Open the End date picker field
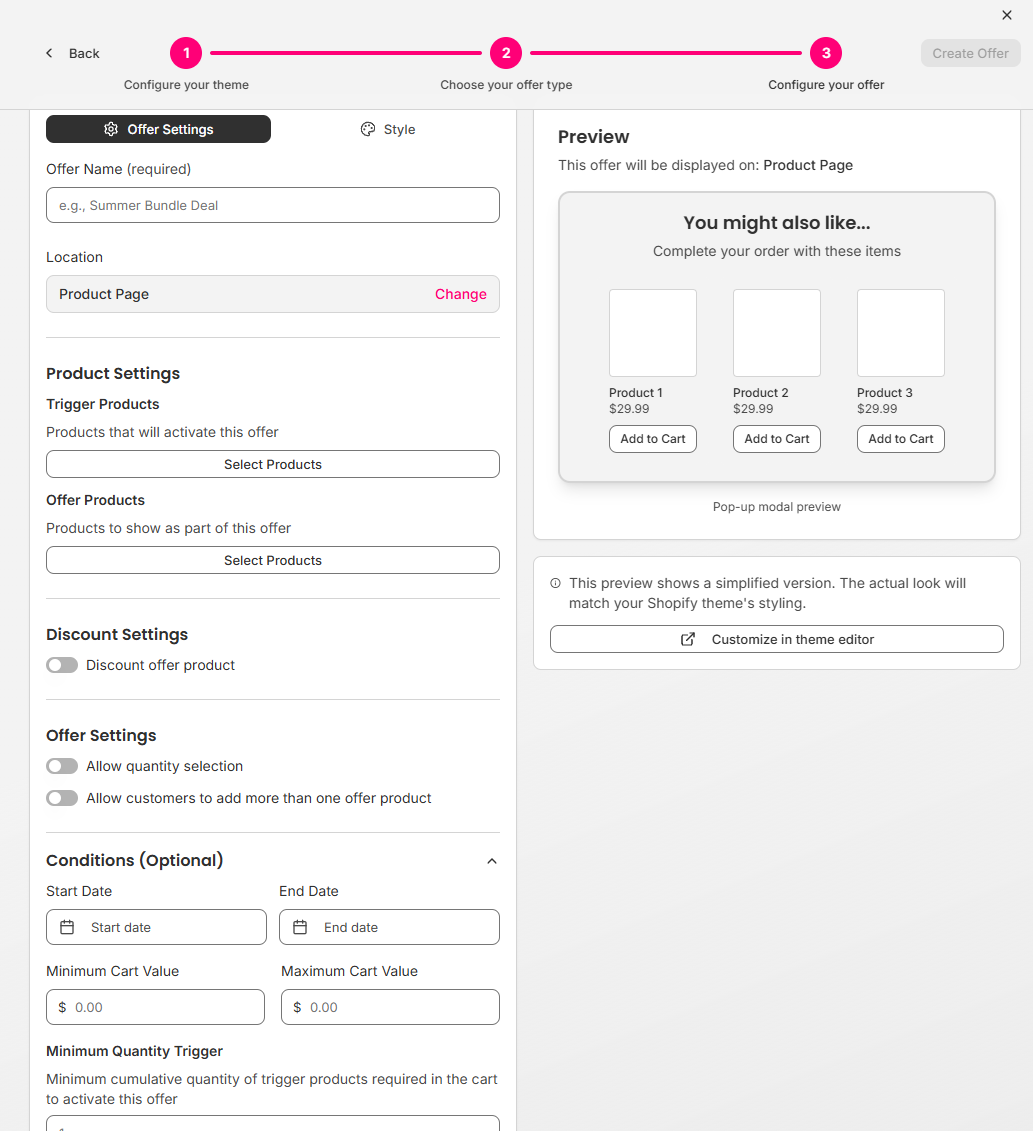The height and width of the screenshot is (1131, 1033). [x=390, y=928]
